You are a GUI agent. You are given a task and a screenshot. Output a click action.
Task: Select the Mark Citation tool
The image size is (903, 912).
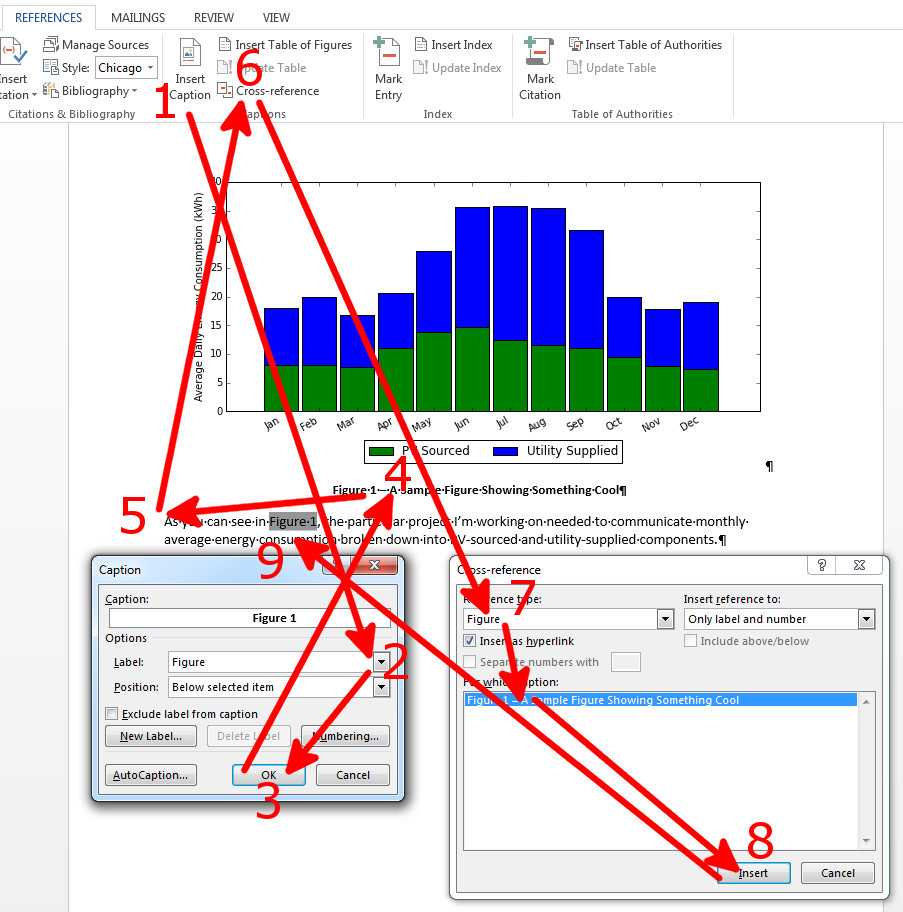tap(539, 67)
